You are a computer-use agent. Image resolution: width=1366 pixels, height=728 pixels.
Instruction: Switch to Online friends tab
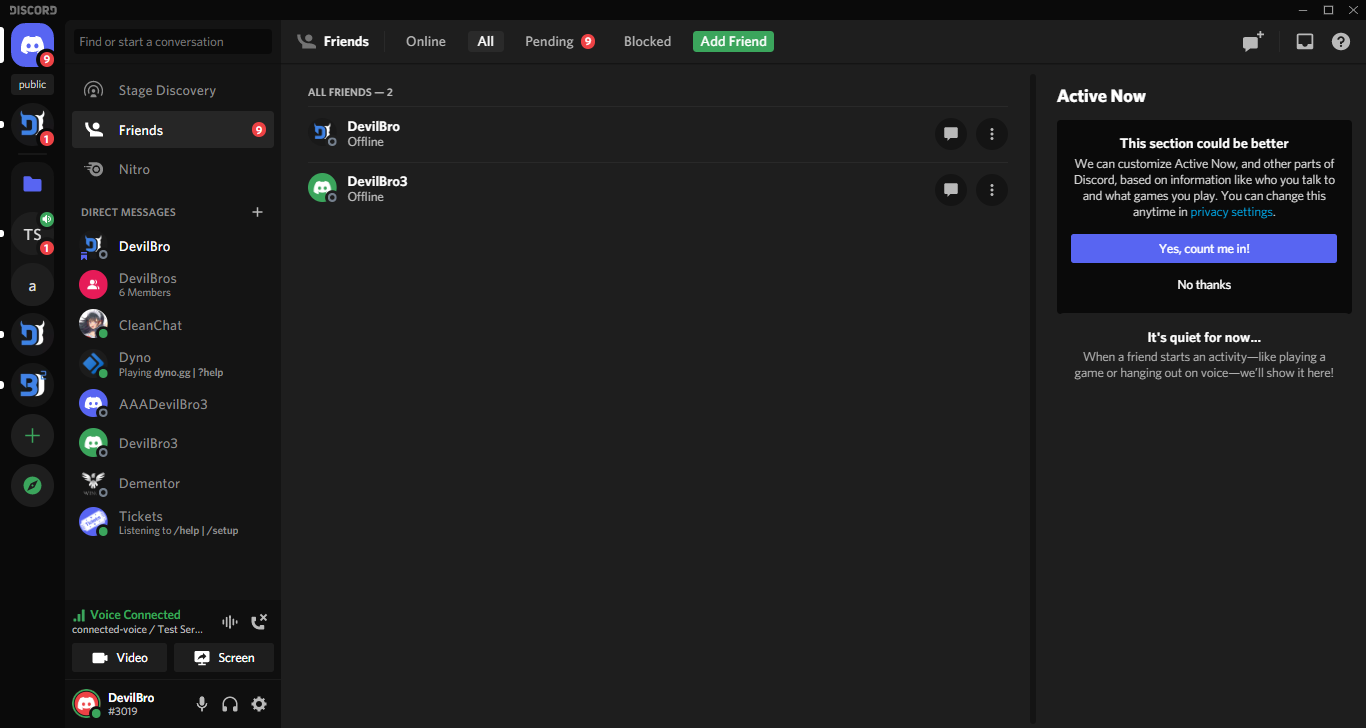point(426,41)
